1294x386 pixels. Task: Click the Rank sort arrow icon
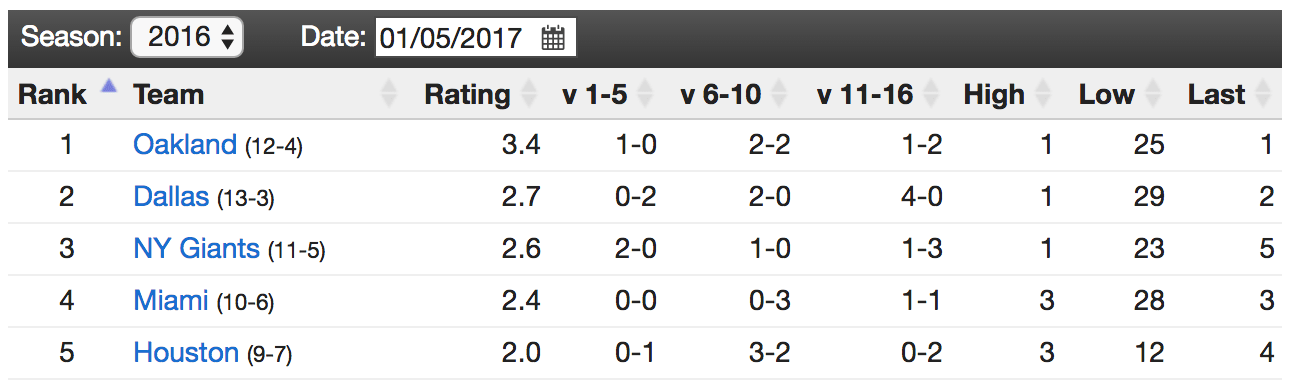(109, 87)
